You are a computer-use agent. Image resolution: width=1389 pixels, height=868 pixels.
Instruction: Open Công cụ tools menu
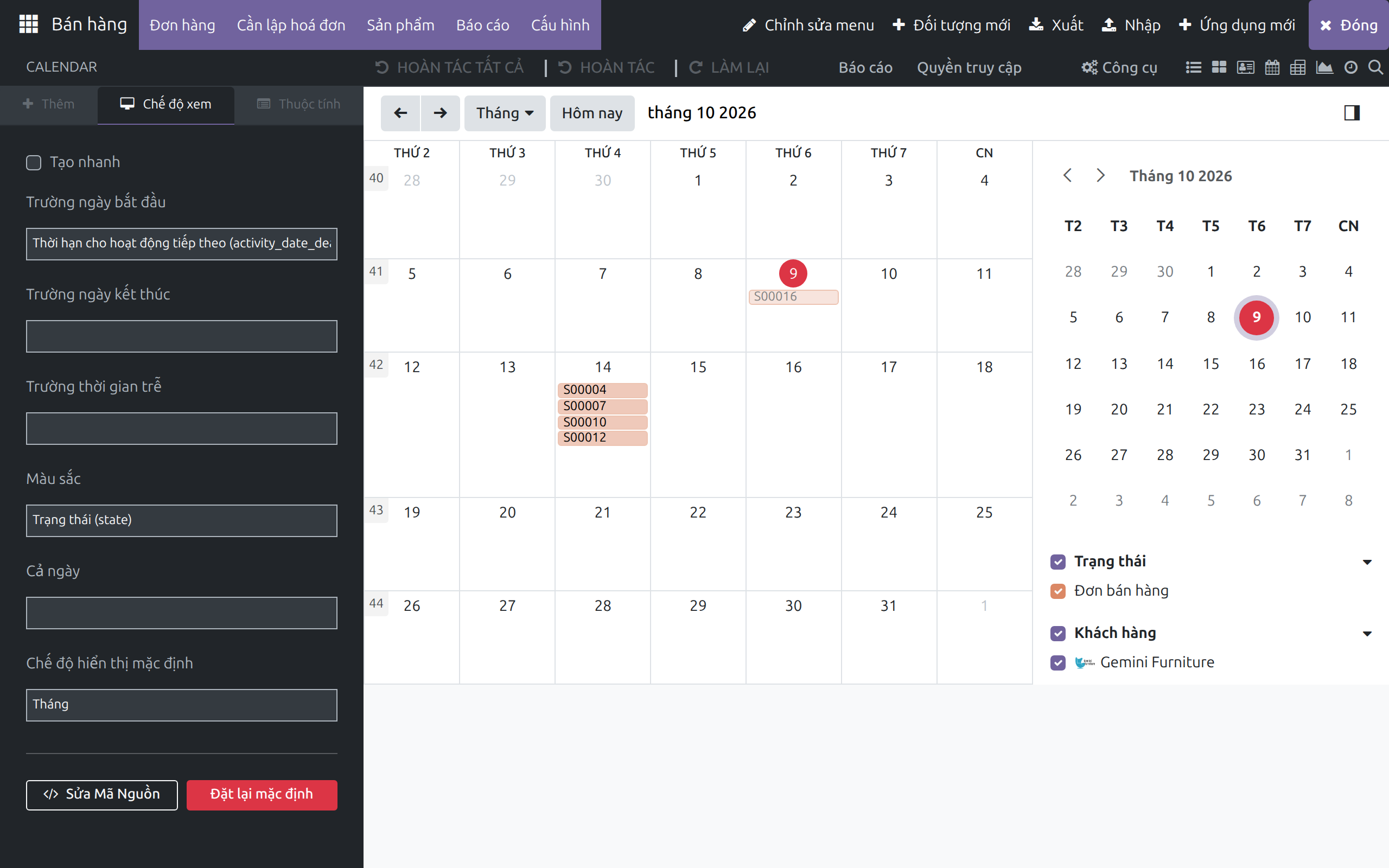point(1119,68)
